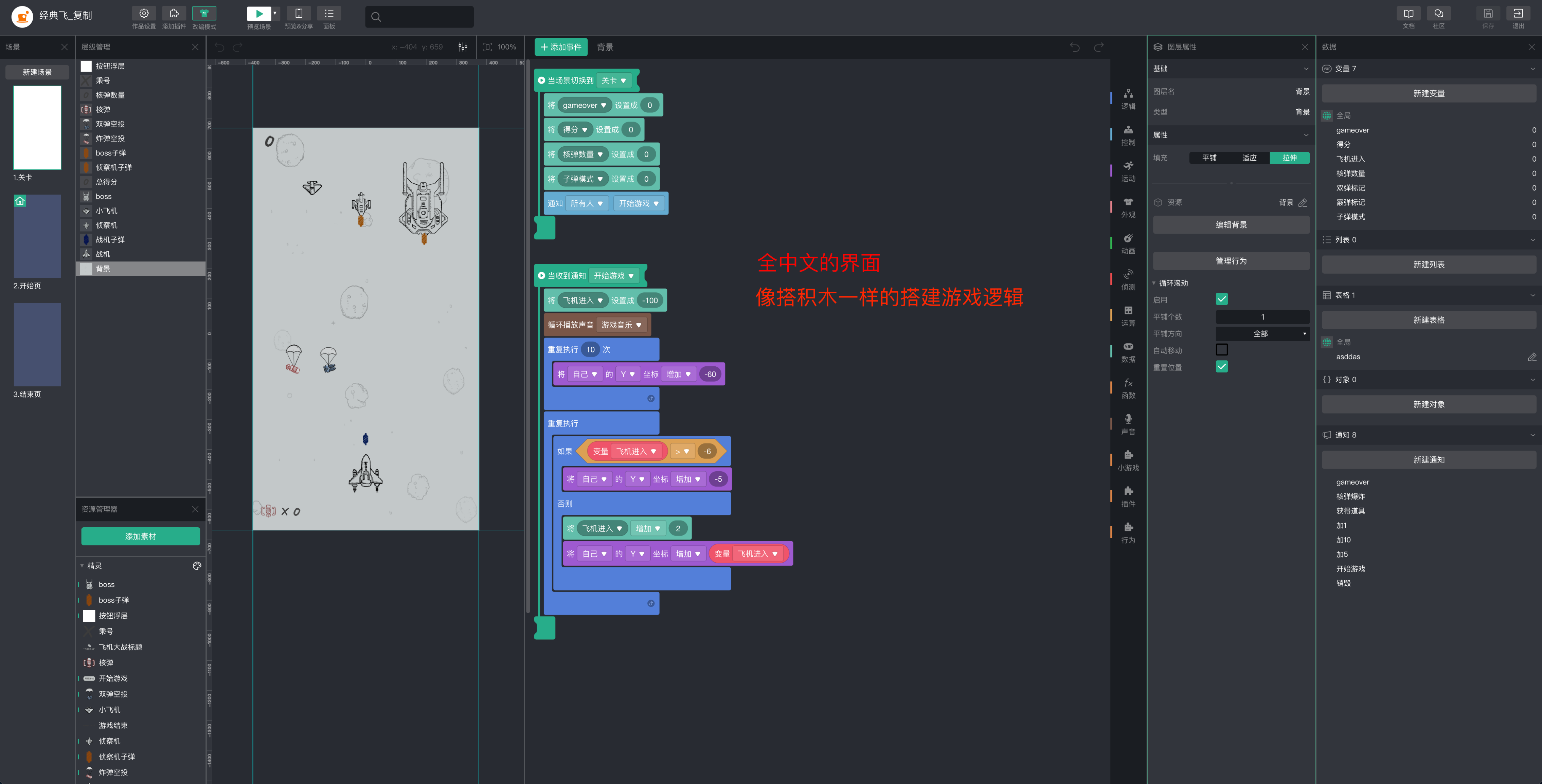Screen dimensions: 1542x784
Task: Click 新建变量 button
Action: 1428,93
